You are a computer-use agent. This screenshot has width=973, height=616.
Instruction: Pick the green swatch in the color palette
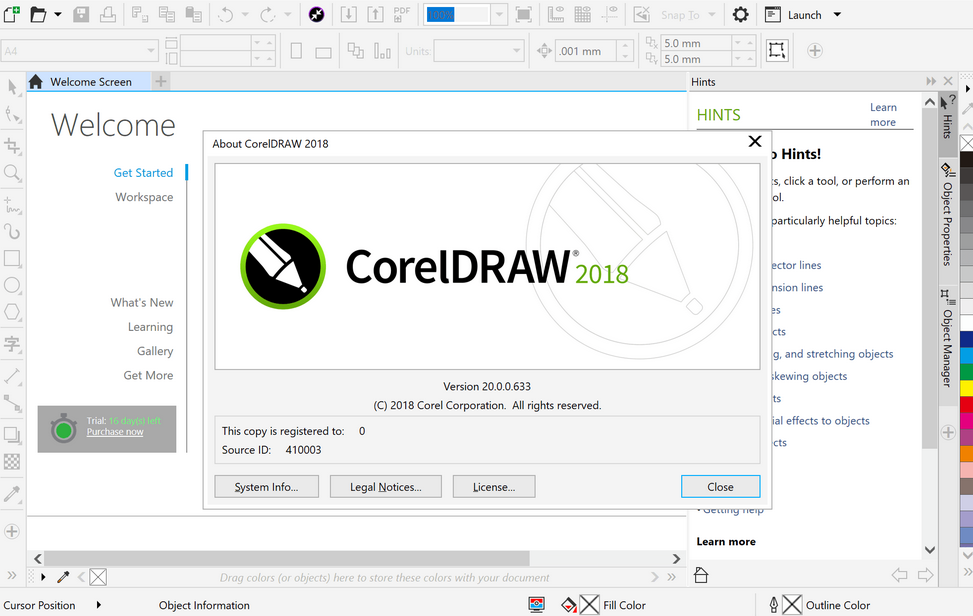(x=967, y=372)
